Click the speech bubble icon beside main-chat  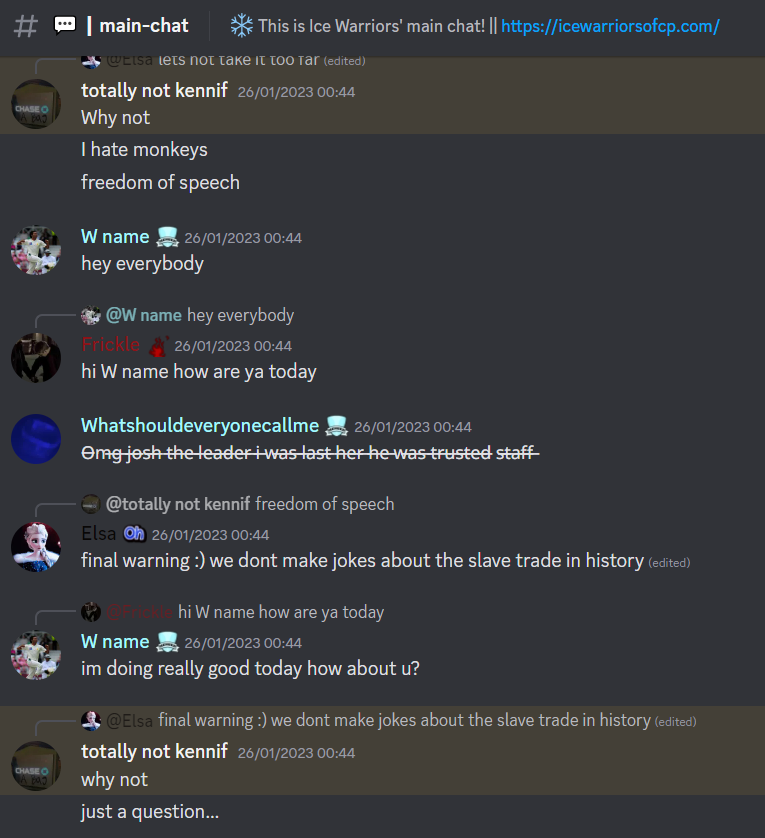click(65, 25)
